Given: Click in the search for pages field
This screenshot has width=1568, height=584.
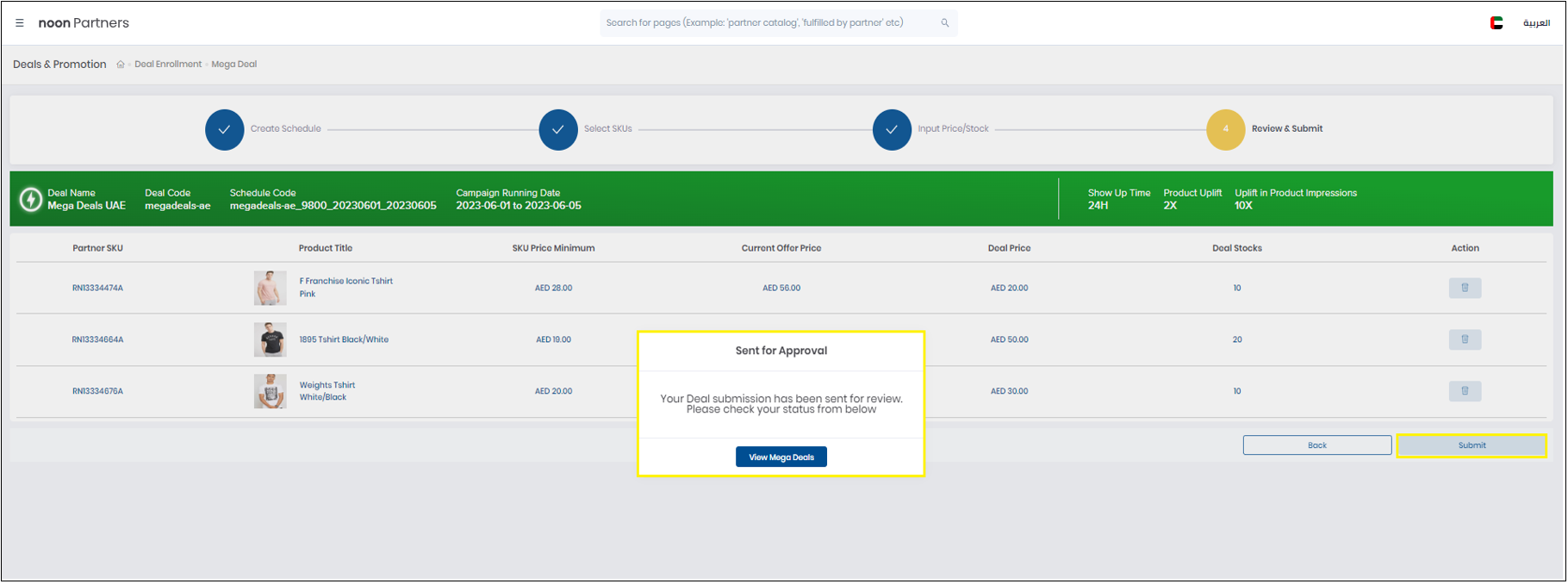Looking at the screenshot, I should click(x=767, y=23).
